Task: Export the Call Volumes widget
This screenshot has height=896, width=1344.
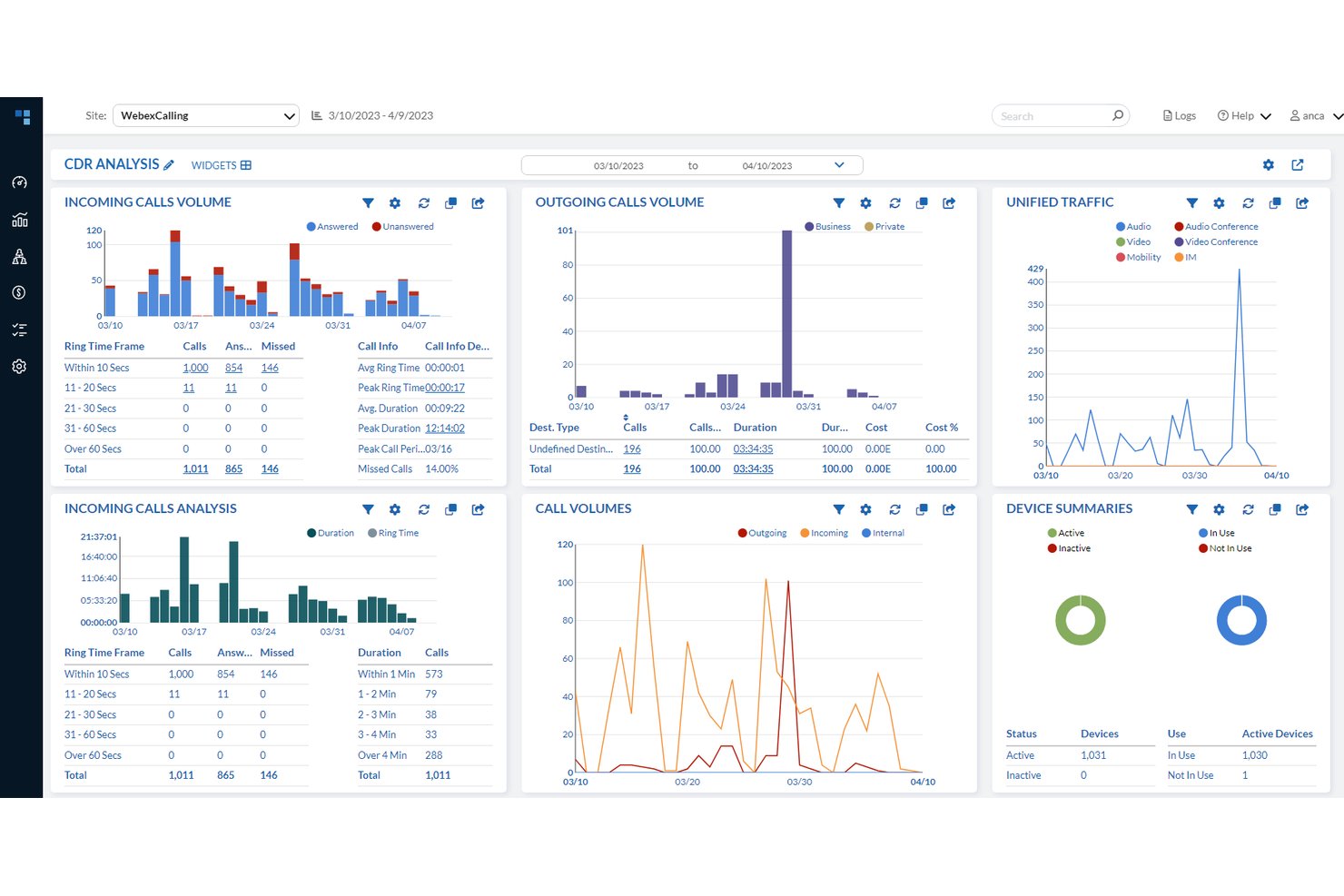Action: (949, 510)
